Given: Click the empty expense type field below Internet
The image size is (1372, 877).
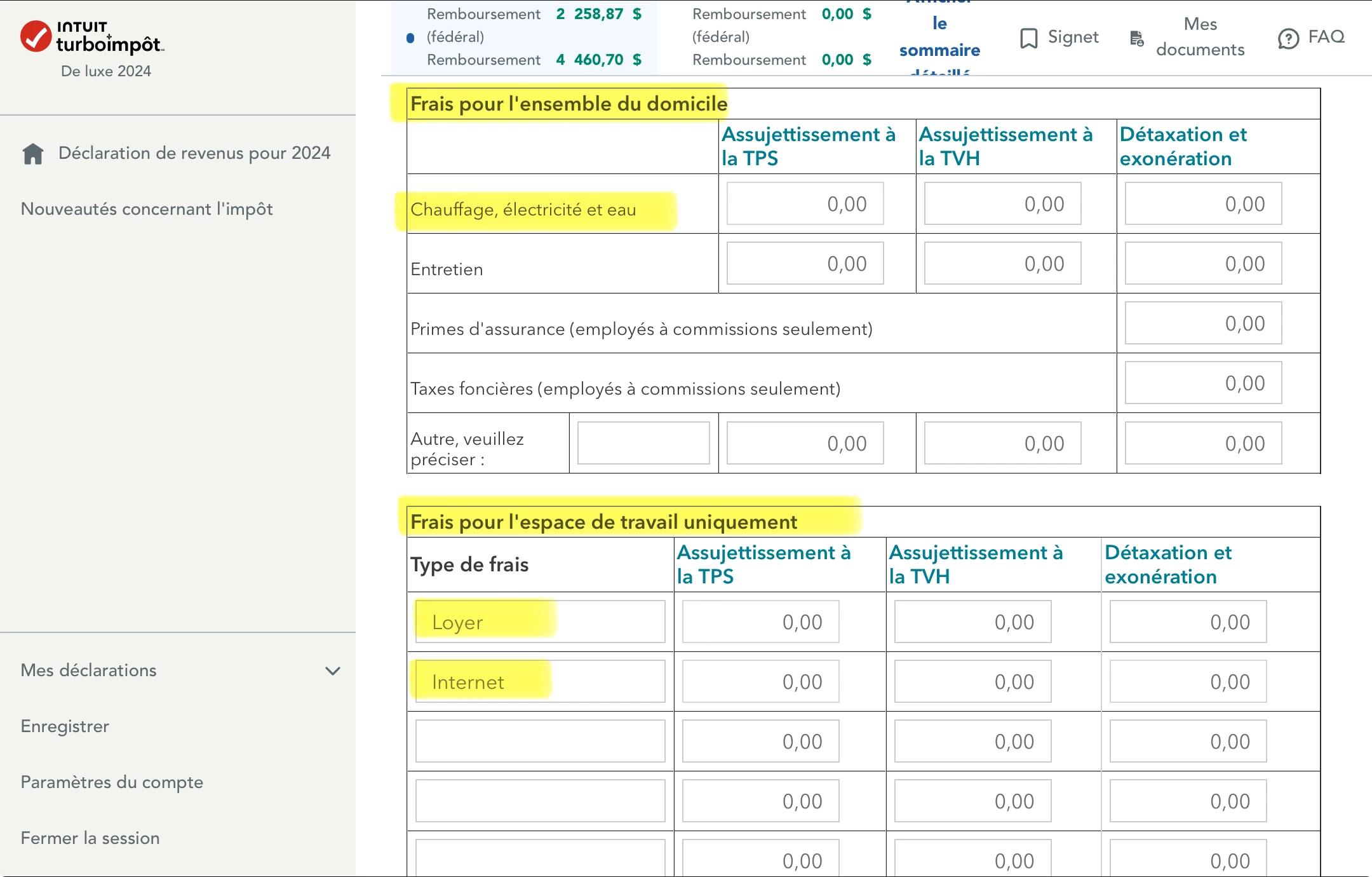Looking at the screenshot, I should tap(540, 742).
